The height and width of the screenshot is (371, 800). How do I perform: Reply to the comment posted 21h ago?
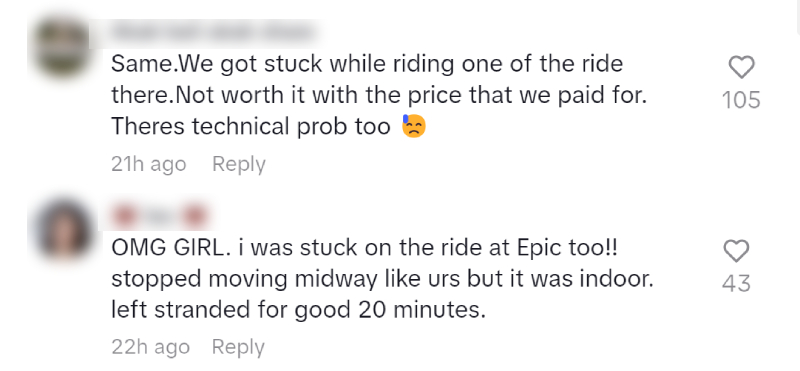tap(239, 164)
